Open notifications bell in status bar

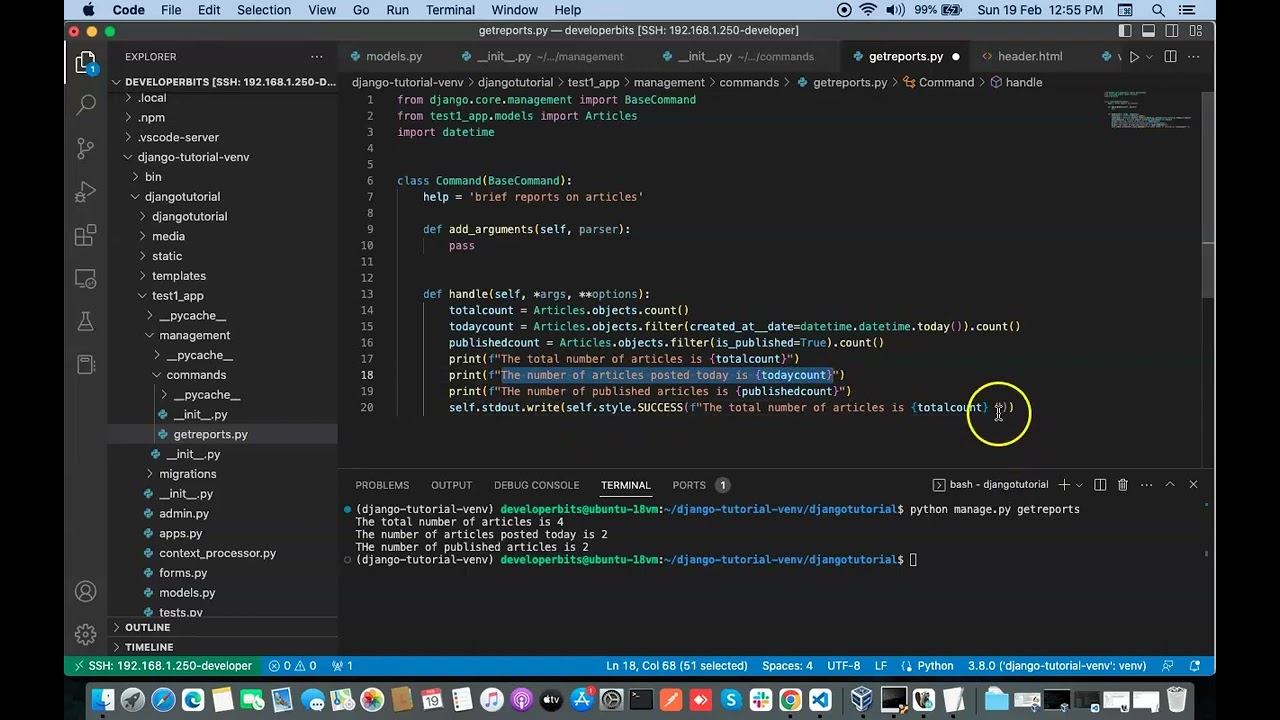1195,666
